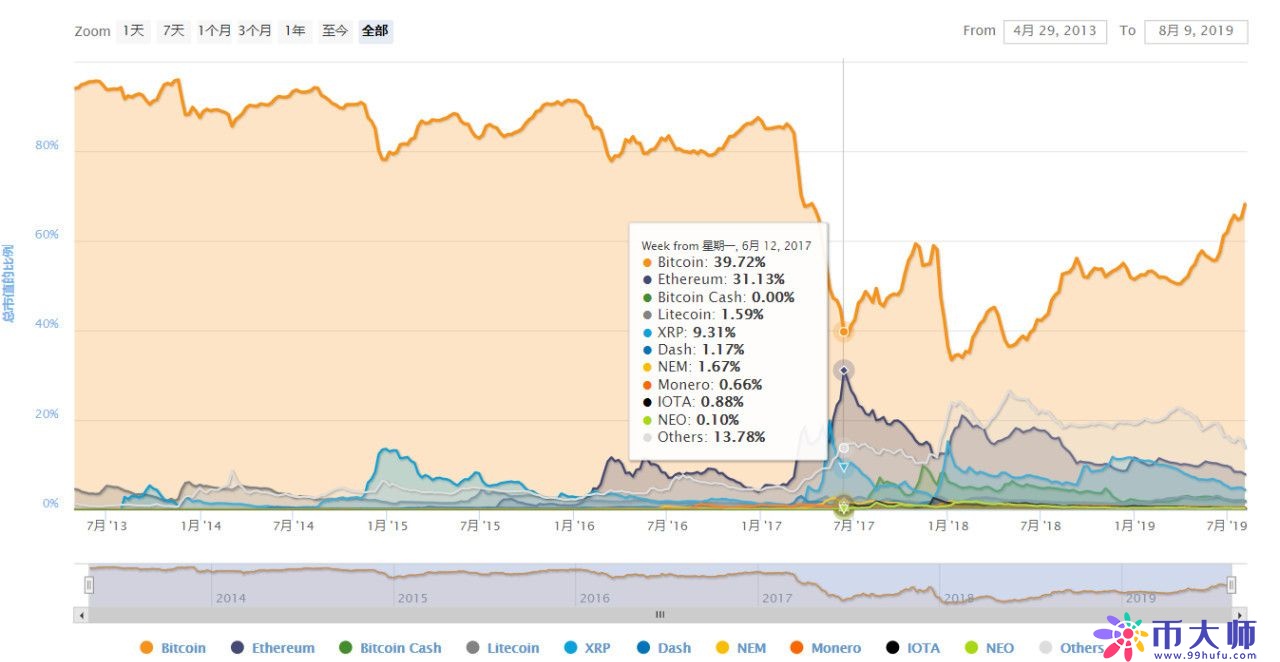Image resolution: width=1280 pixels, height=662 pixels.
Task: Toggle the Ethereum series in the legend
Action: [272, 647]
